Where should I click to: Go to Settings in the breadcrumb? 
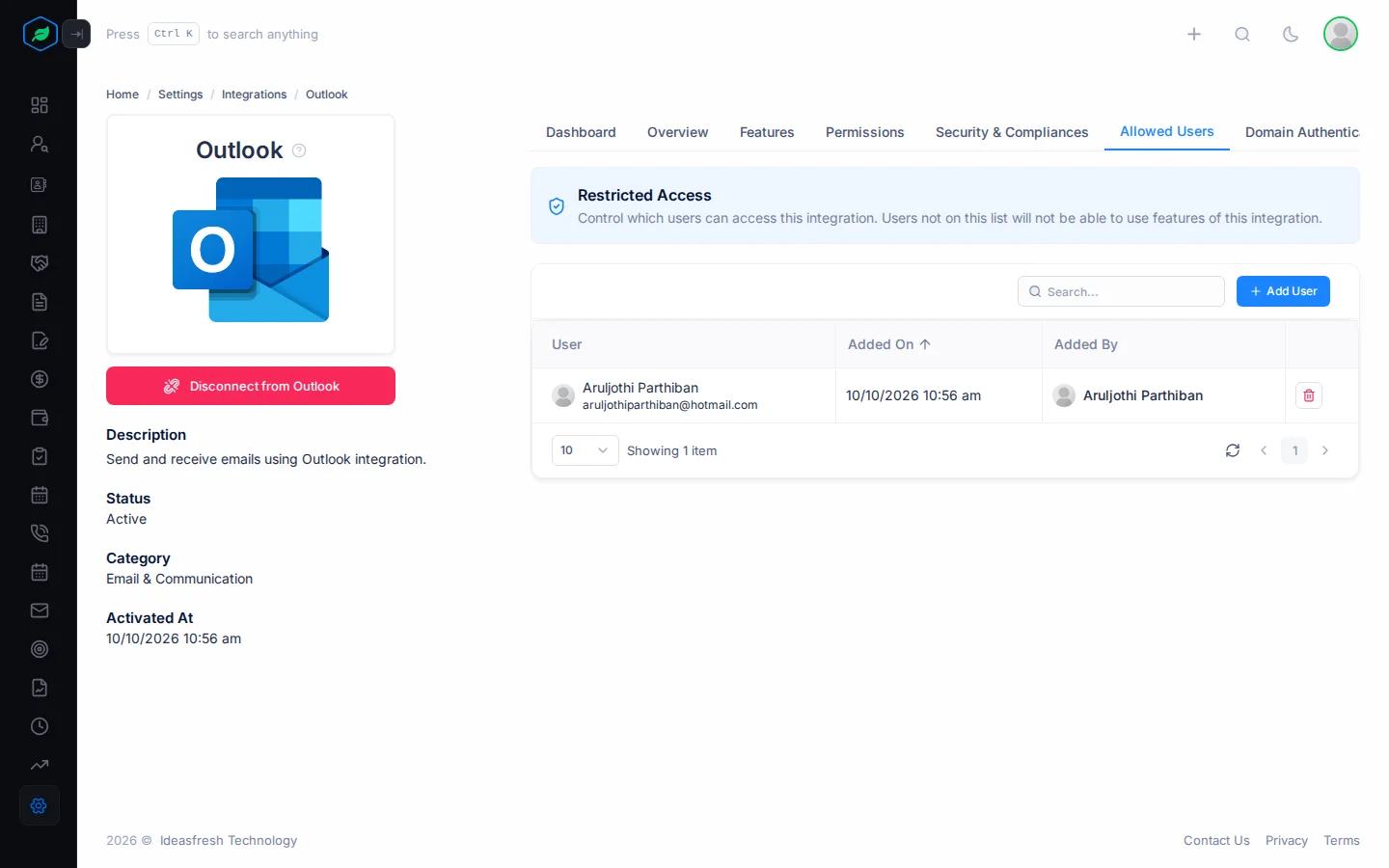(180, 95)
